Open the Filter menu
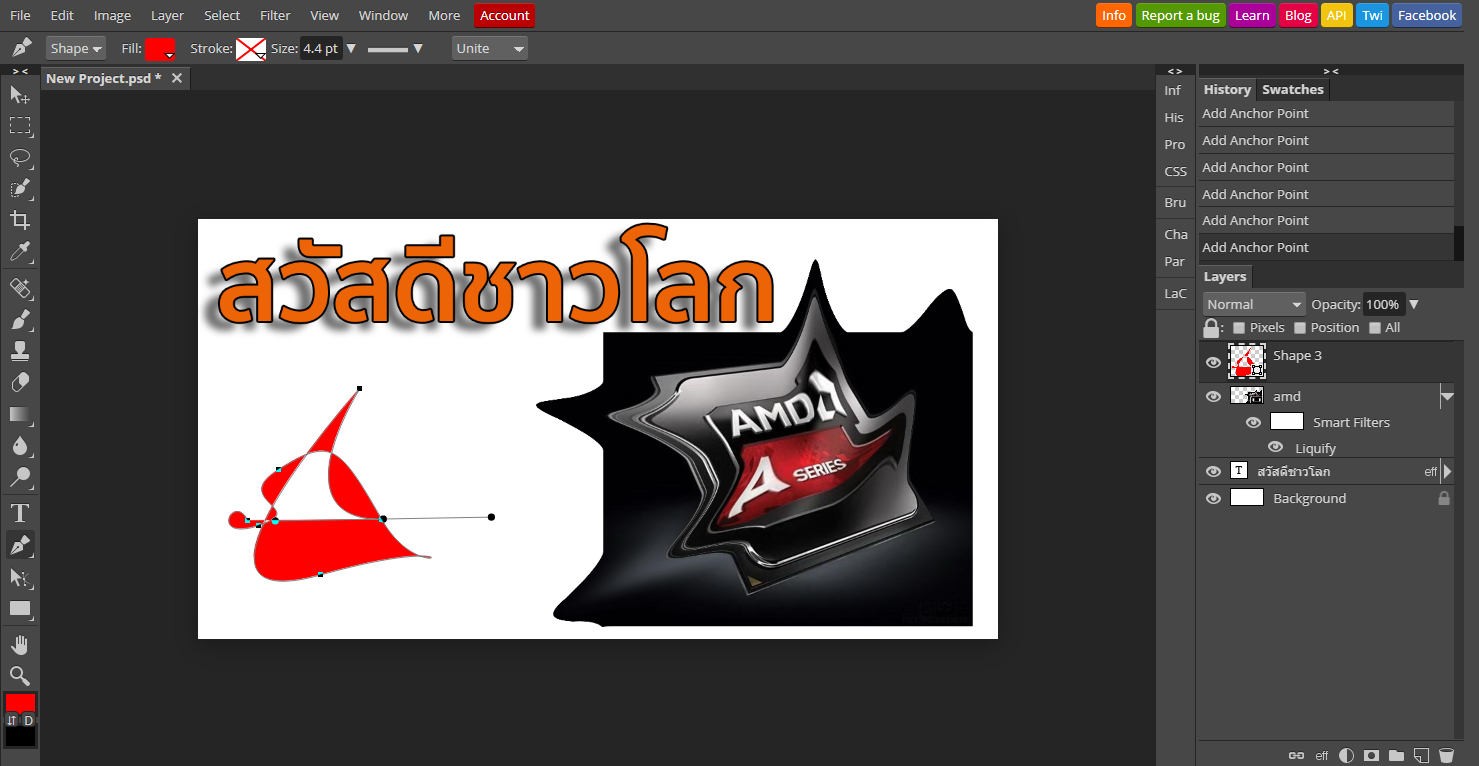 pos(275,15)
